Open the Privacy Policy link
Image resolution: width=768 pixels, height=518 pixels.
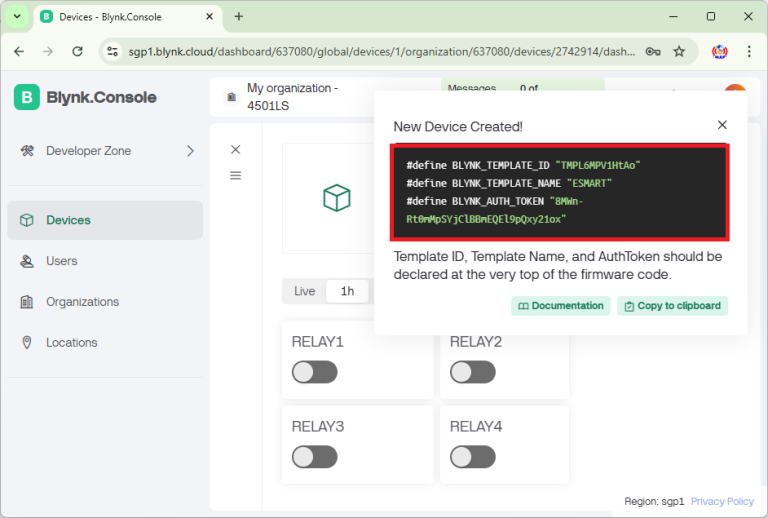tap(722, 502)
